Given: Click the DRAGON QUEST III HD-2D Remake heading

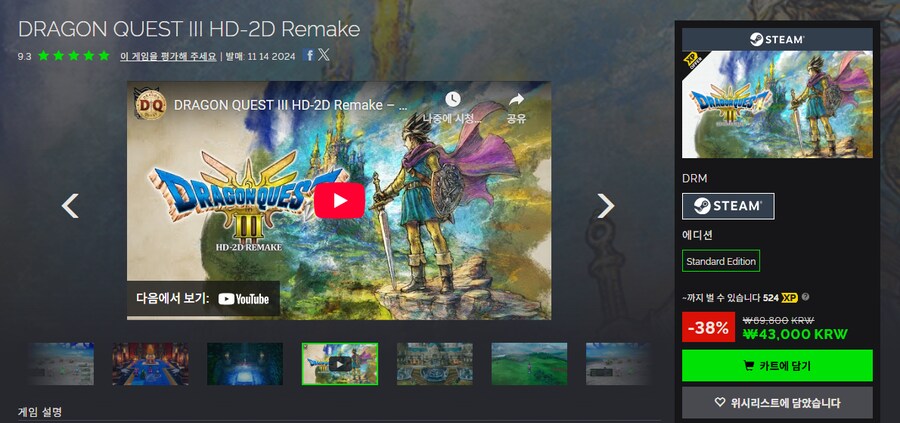Looking at the screenshot, I should click(189, 29).
